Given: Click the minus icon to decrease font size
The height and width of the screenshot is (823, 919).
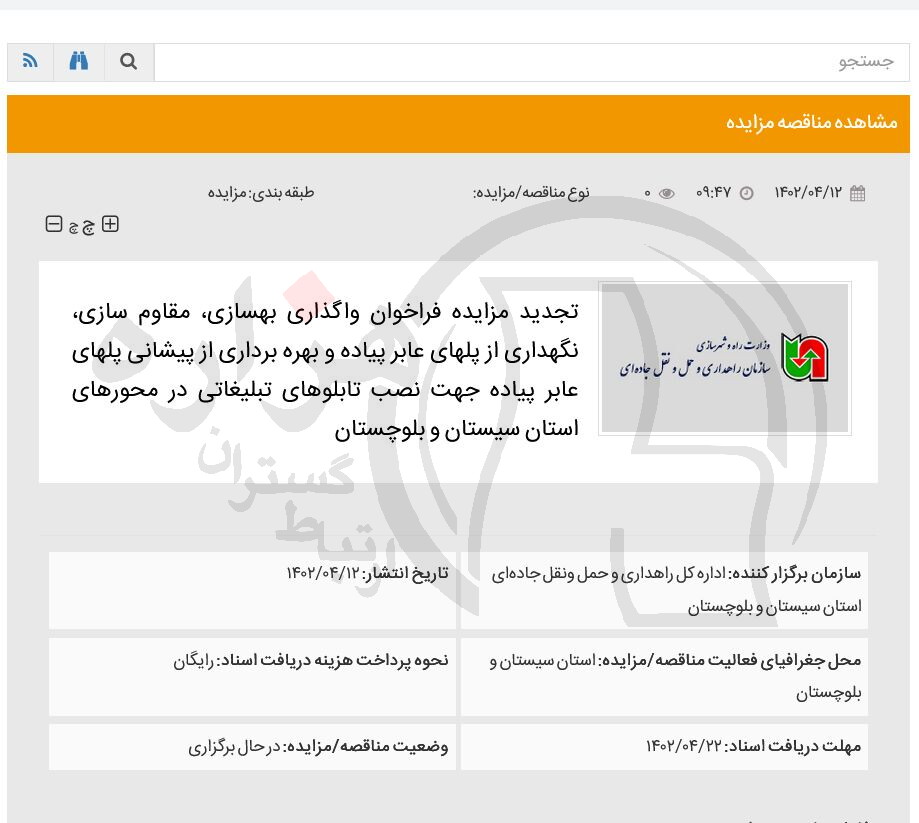Looking at the screenshot, I should [54, 224].
